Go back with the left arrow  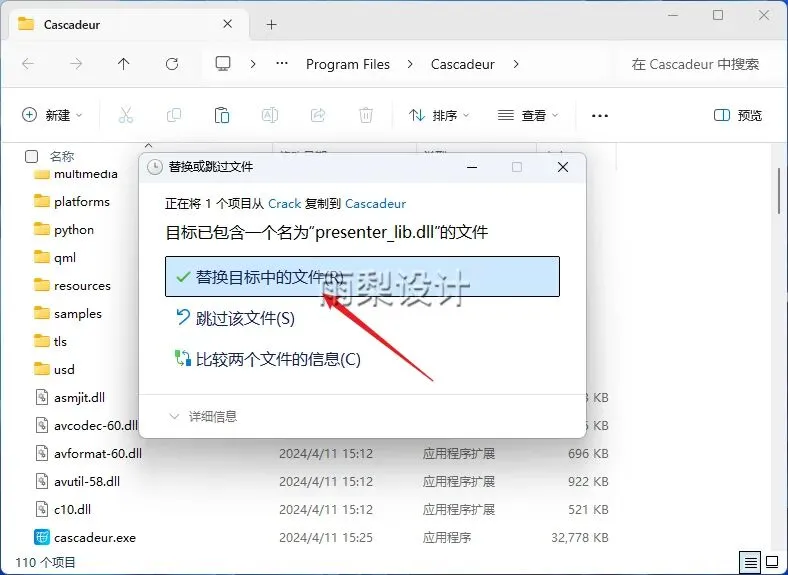click(28, 64)
